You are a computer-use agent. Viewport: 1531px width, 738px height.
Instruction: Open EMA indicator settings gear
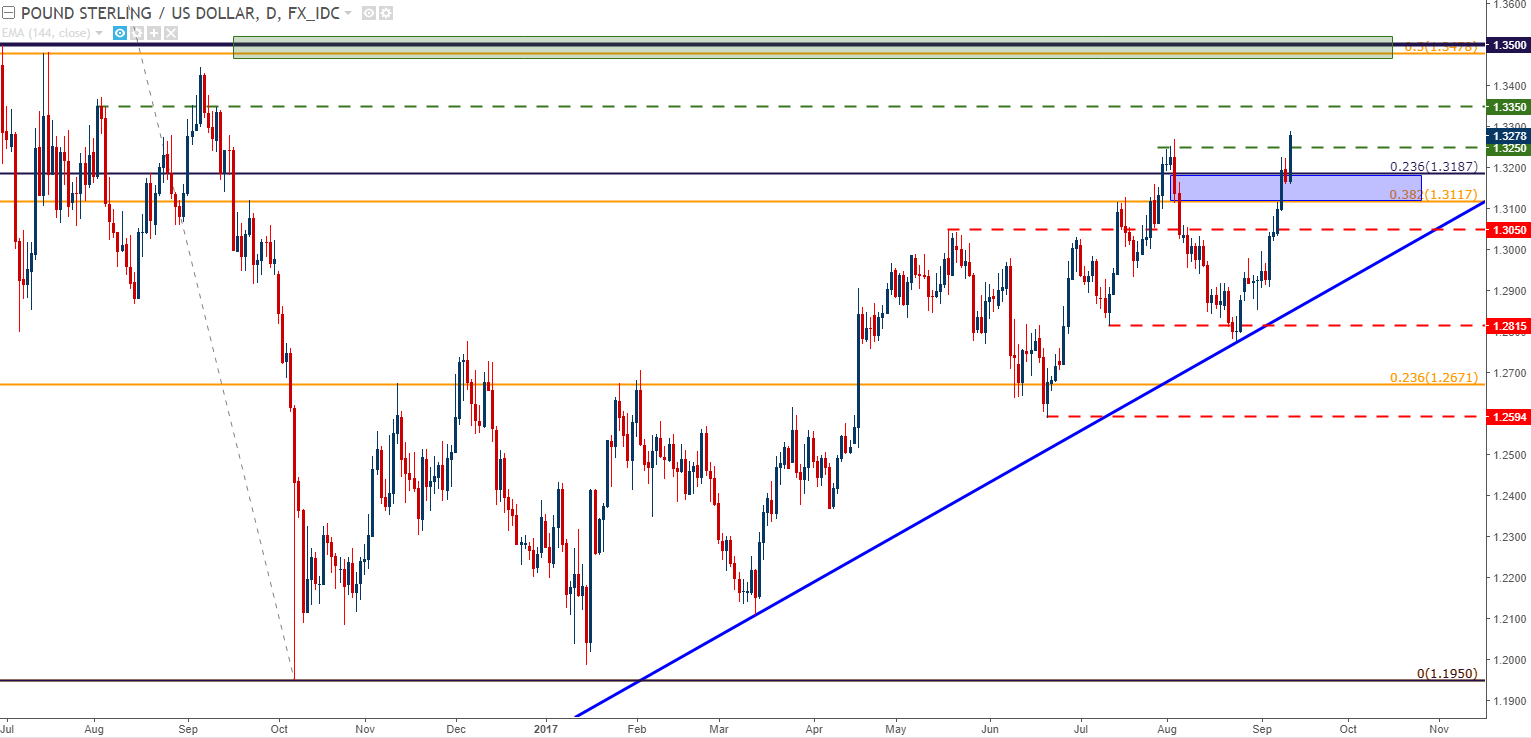[x=137, y=33]
